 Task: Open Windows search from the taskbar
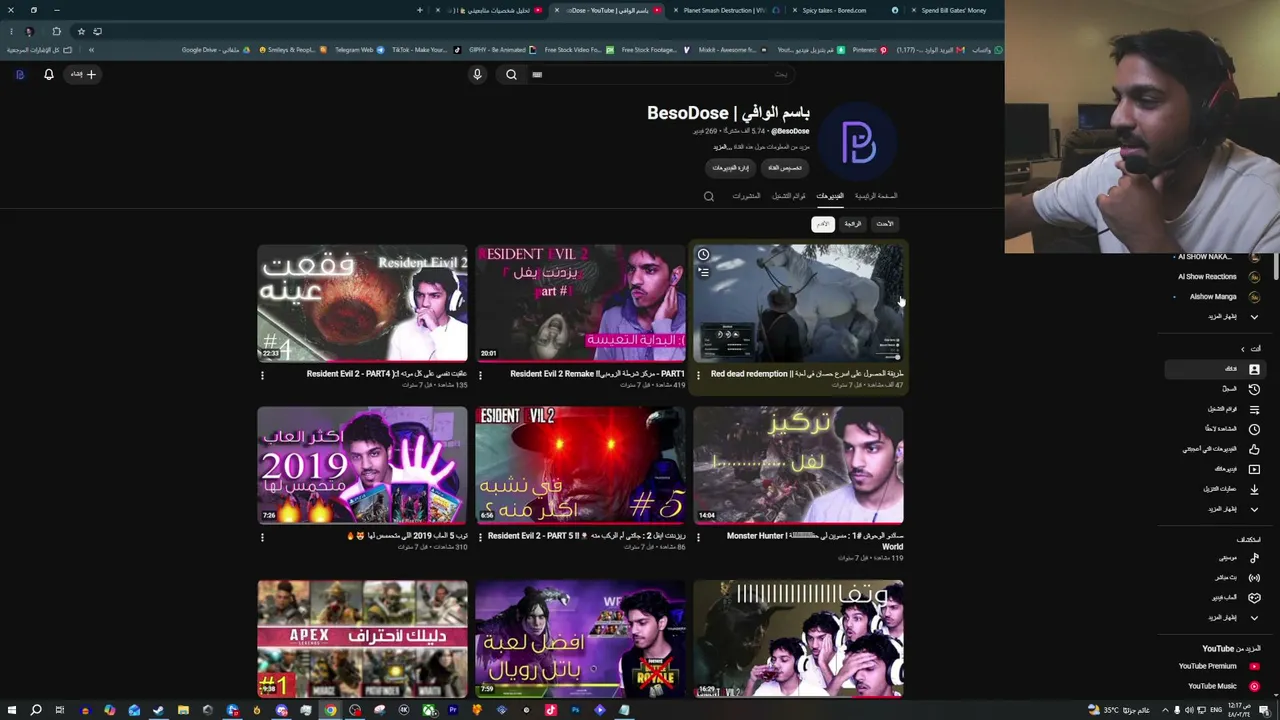[36, 710]
